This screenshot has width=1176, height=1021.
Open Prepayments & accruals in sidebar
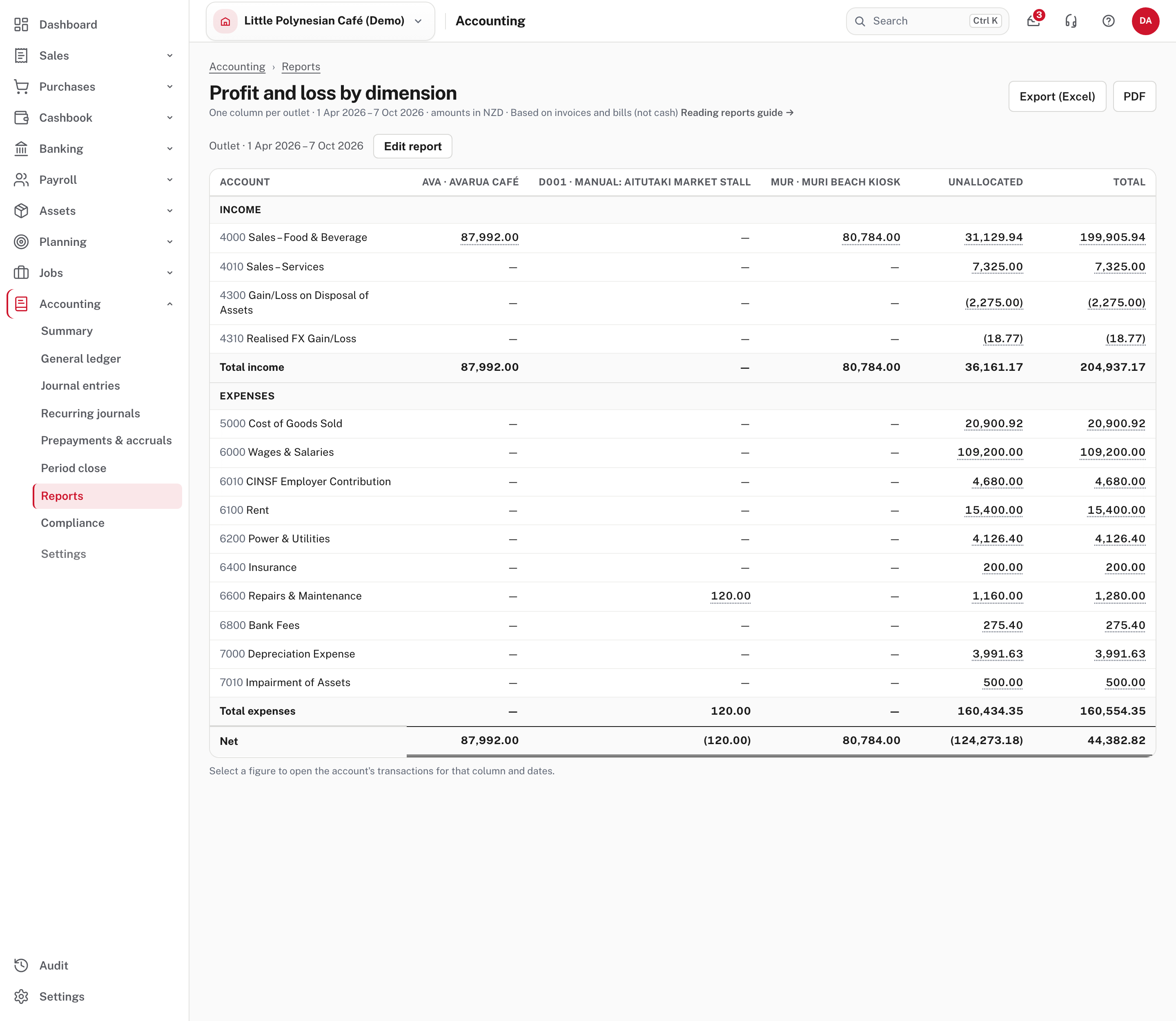(x=107, y=440)
